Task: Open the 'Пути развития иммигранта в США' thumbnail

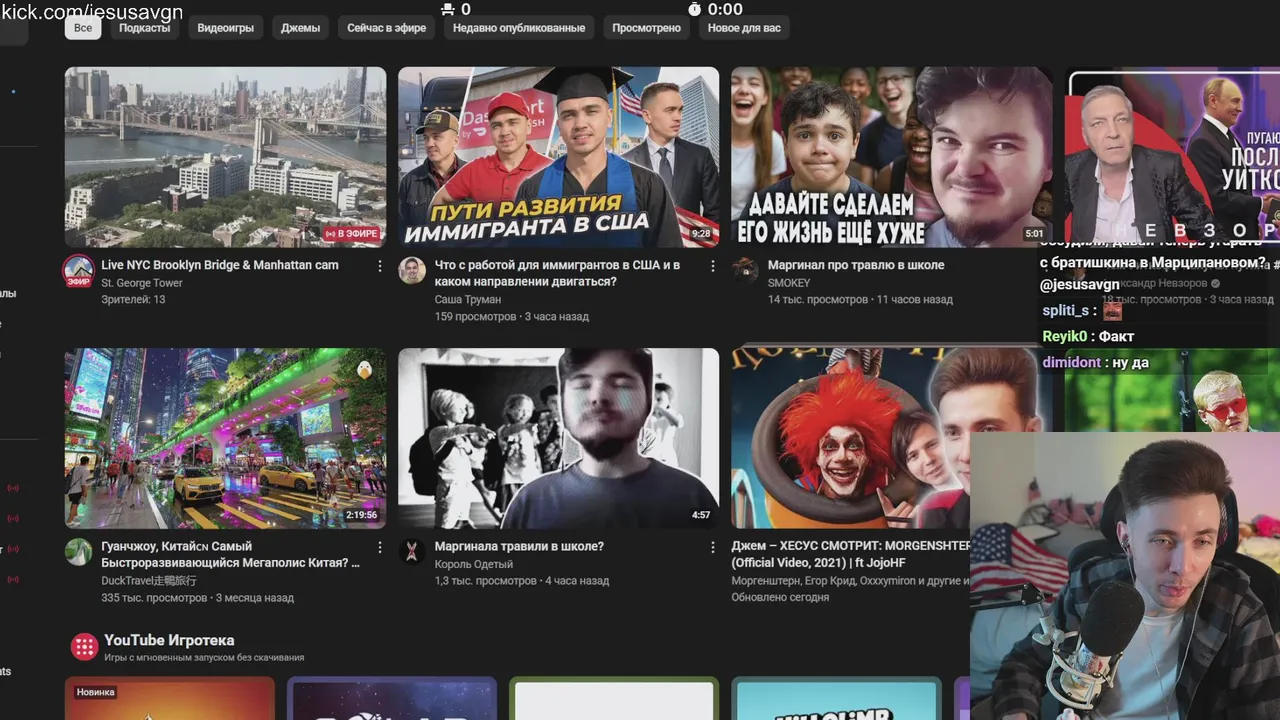Action: click(x=558, y=157)
